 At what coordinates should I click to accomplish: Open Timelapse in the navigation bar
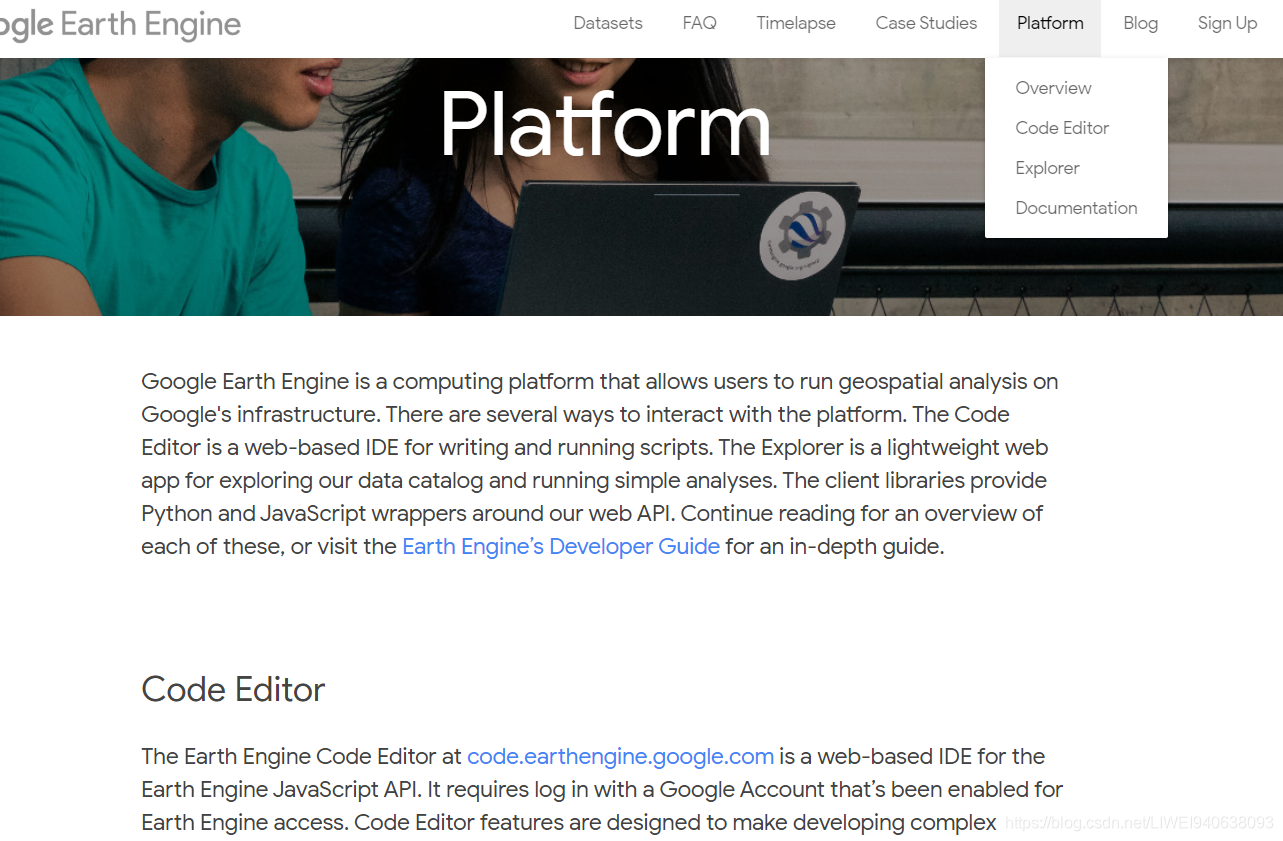796,23
